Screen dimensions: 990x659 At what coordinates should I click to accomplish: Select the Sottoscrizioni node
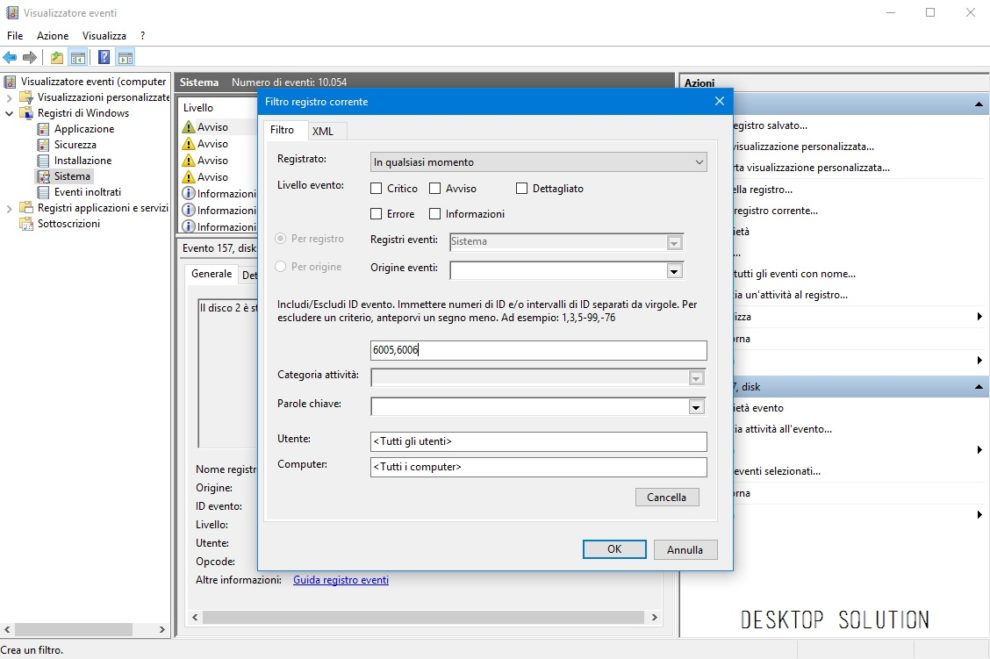68,224
